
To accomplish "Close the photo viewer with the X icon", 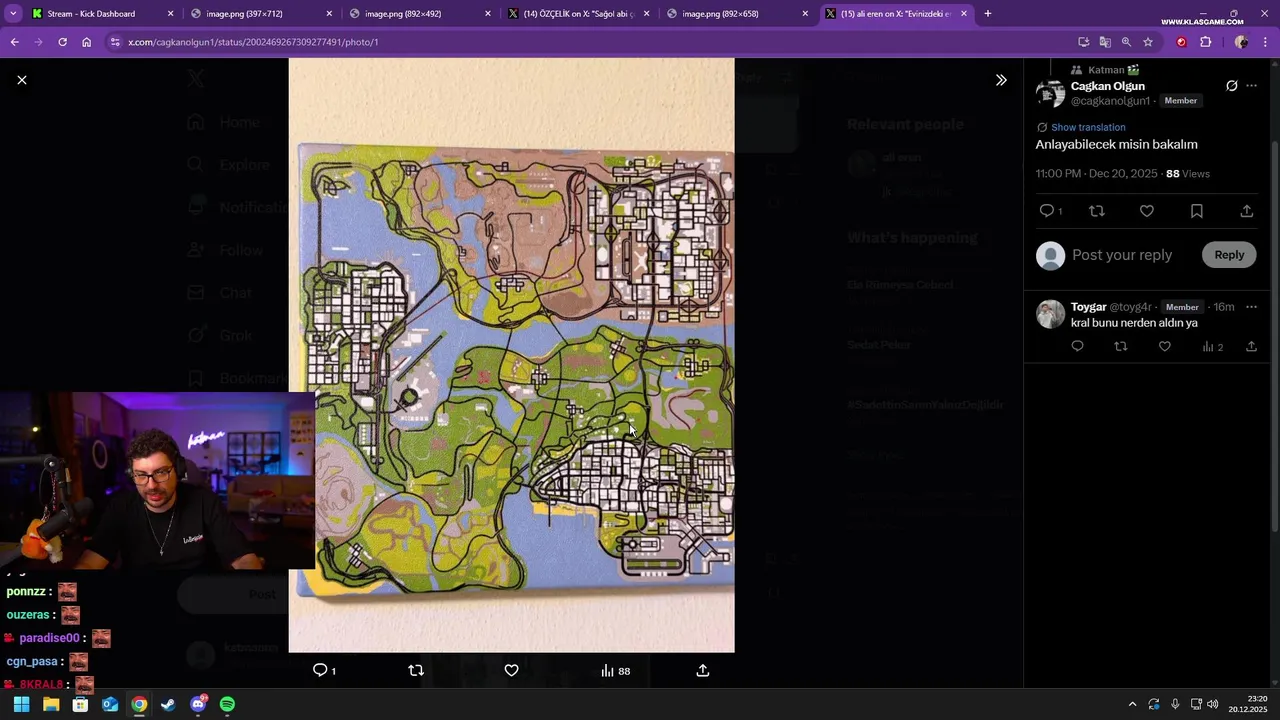I will click(22, 80).
